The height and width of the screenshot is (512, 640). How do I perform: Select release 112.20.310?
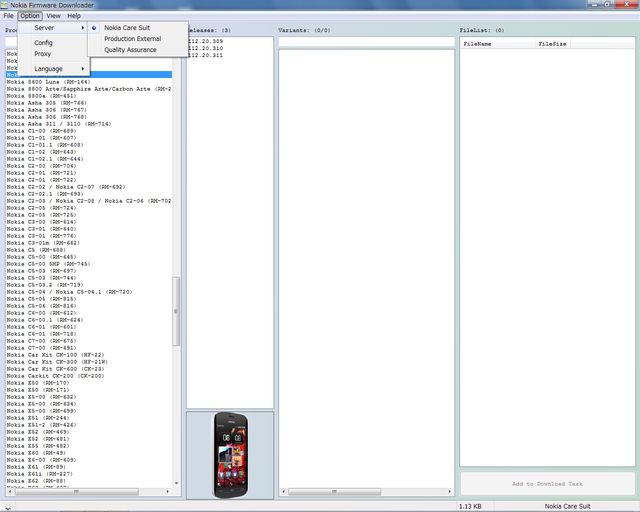click(x=206, y=48)
